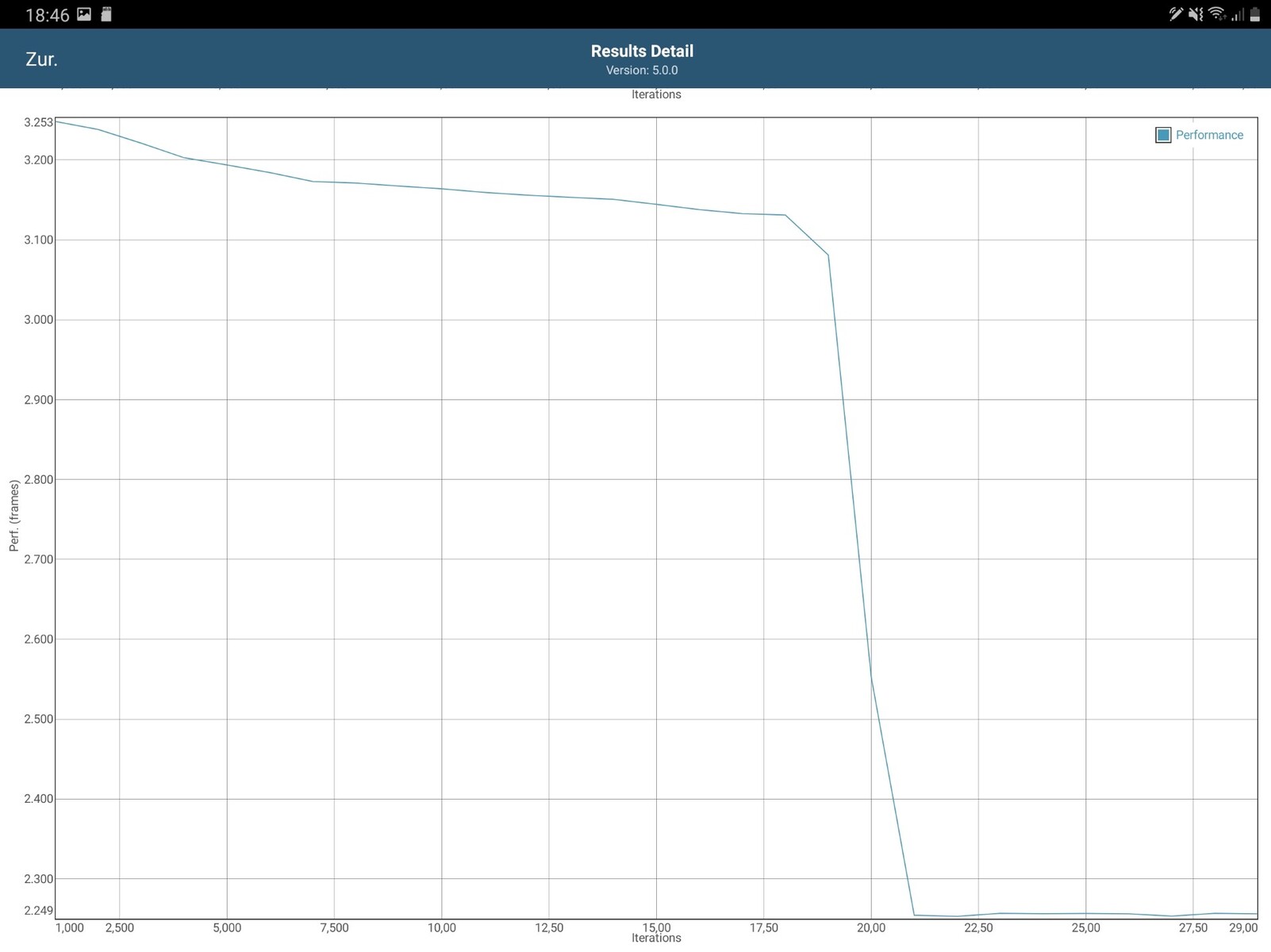Tap the cellular signal strength icon
The width and height of the screenshot is (1271, 952).
[1236, 14]
